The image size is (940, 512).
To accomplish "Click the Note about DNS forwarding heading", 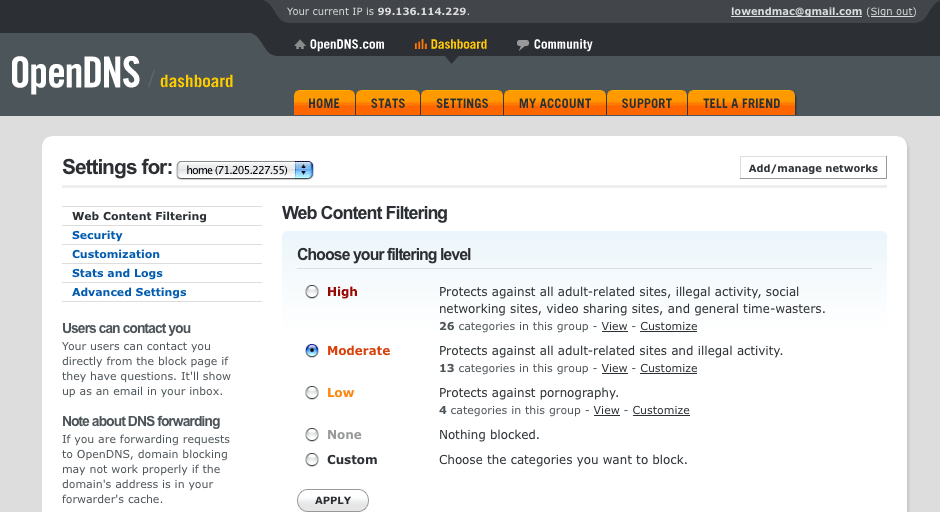I will click(x=141, y=421).
